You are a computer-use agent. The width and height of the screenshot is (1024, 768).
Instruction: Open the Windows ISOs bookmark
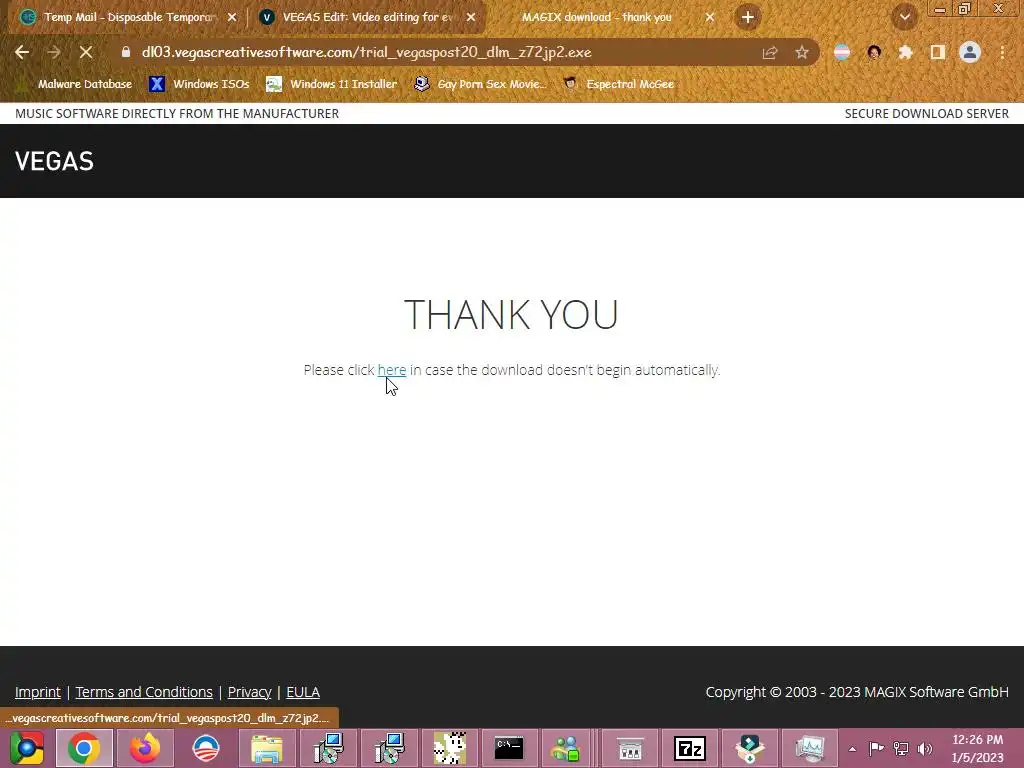tap(199, 84)
